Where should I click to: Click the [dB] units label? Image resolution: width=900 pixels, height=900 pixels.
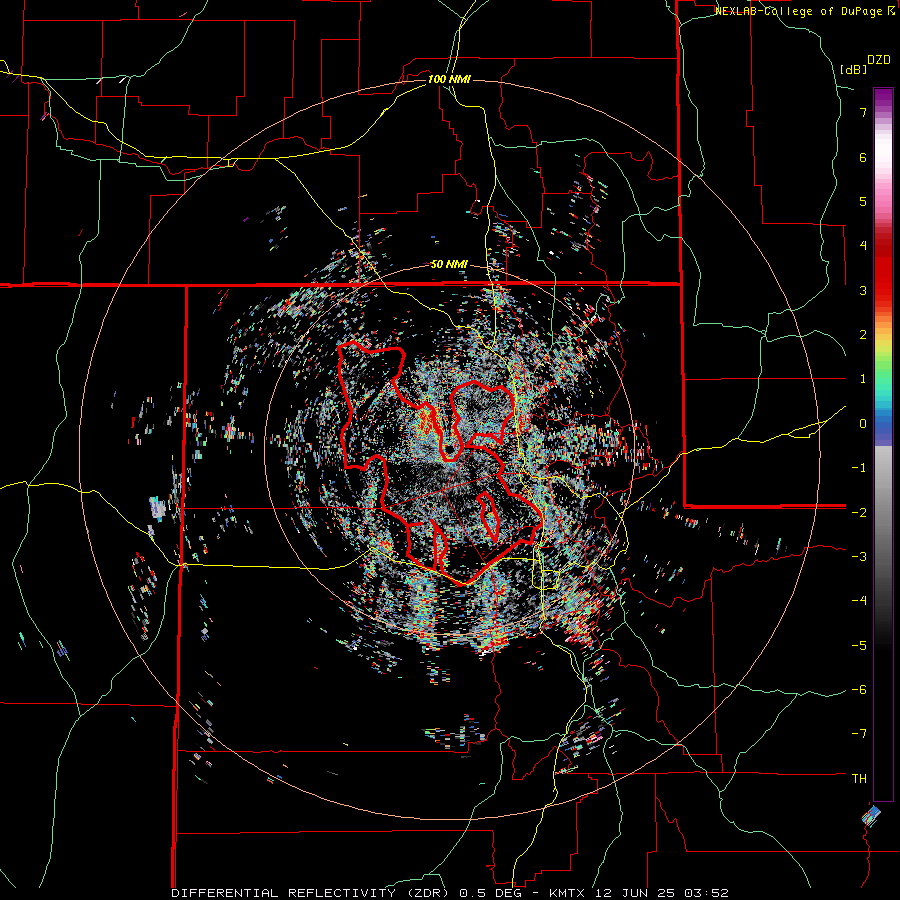[854, 69]
